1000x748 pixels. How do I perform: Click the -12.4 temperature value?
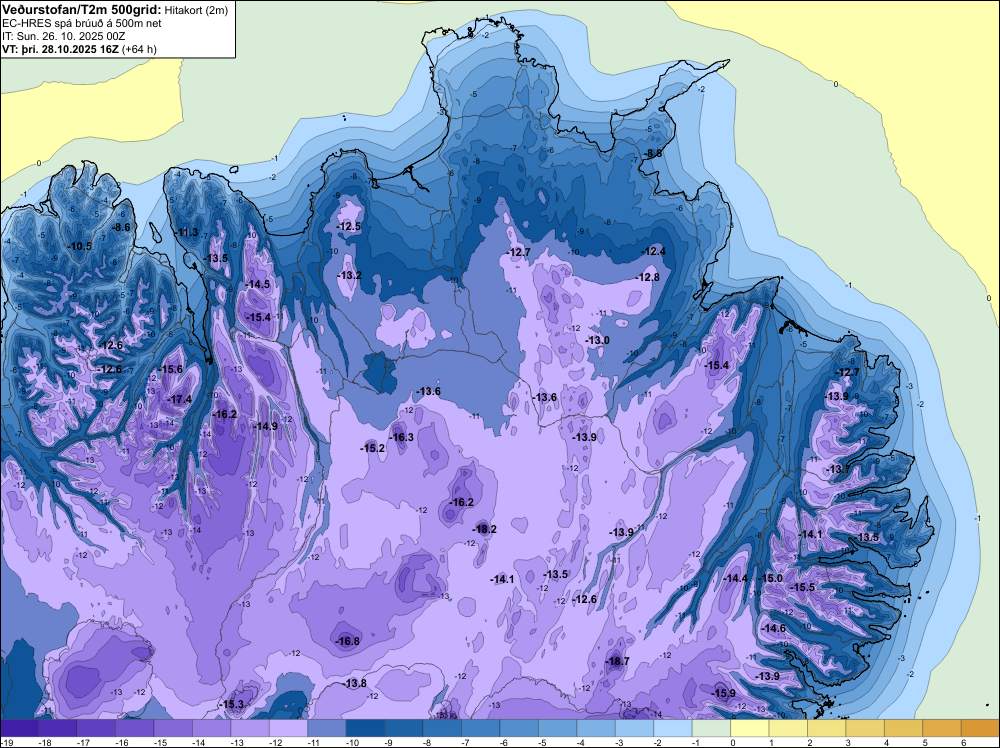click(x=654, y=251)
